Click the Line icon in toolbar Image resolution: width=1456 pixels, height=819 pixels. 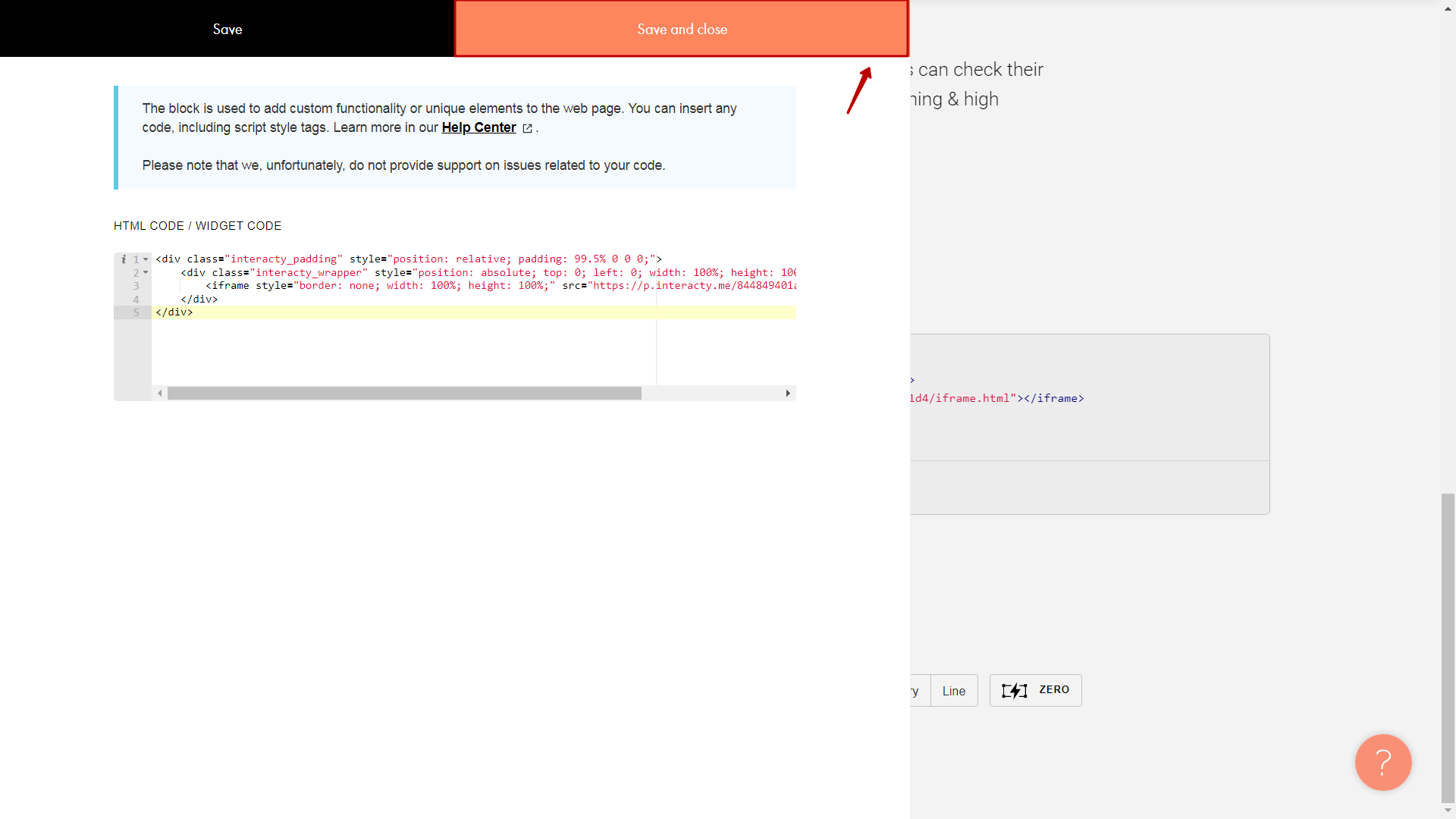(x=954, y=690)
